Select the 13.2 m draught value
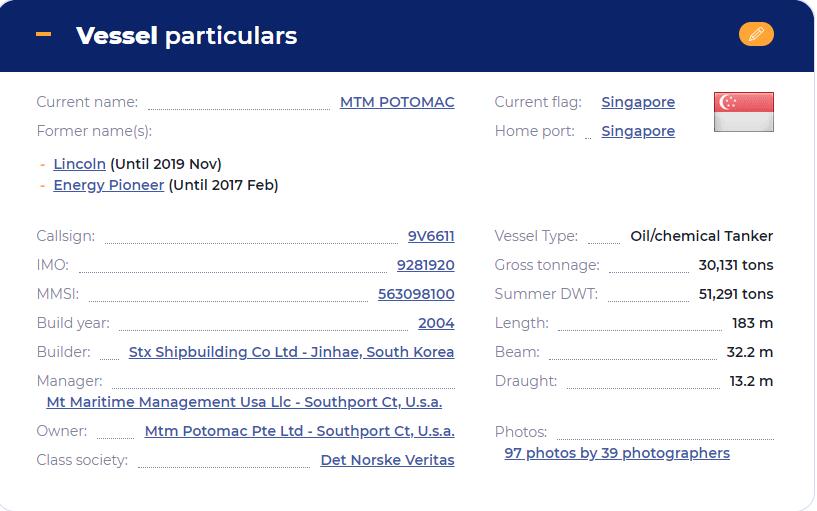817x511 pixels. [751, 381]
